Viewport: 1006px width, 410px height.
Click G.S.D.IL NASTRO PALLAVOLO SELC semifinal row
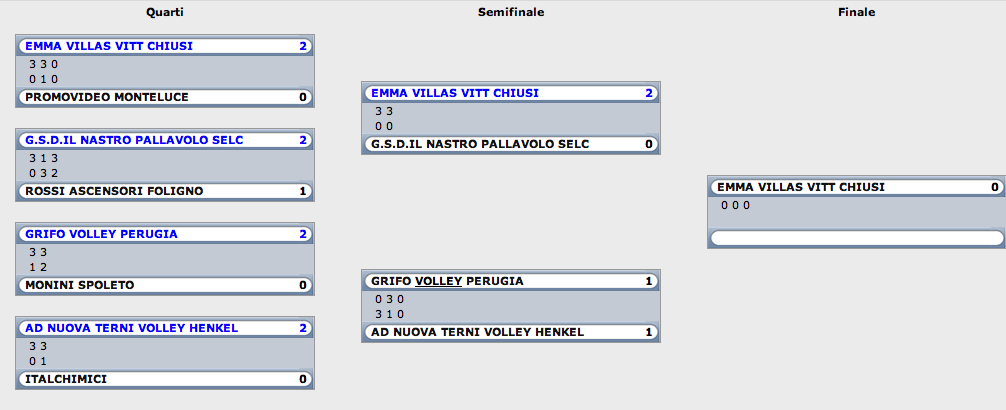pos(511,144)
